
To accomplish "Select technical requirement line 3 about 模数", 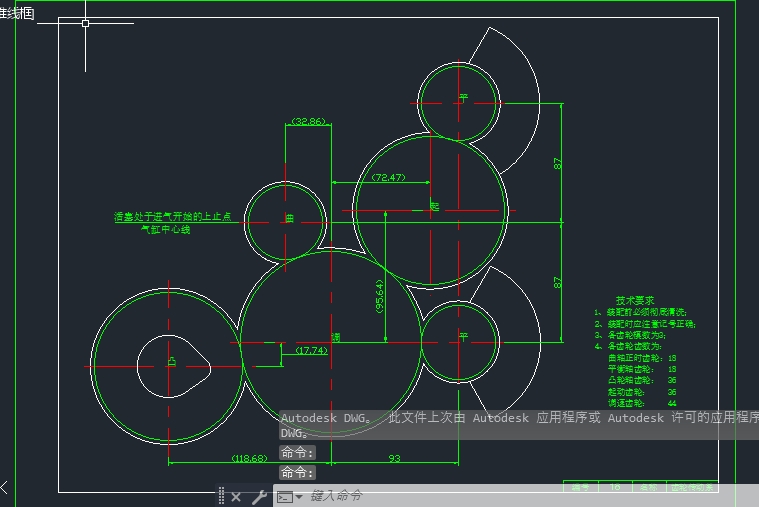I will (630, 335).
